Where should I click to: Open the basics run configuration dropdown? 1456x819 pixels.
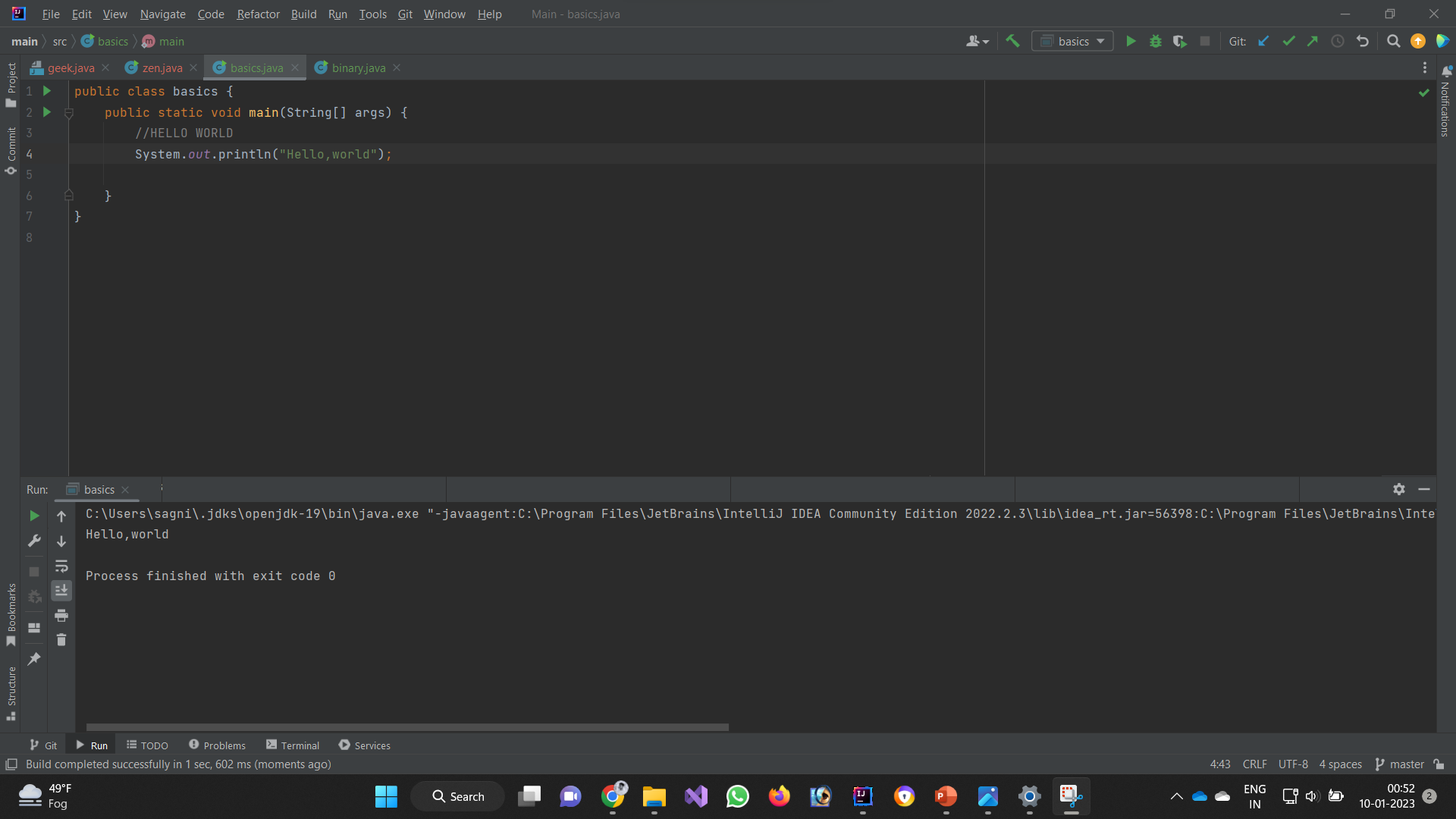pos(1072,41)
